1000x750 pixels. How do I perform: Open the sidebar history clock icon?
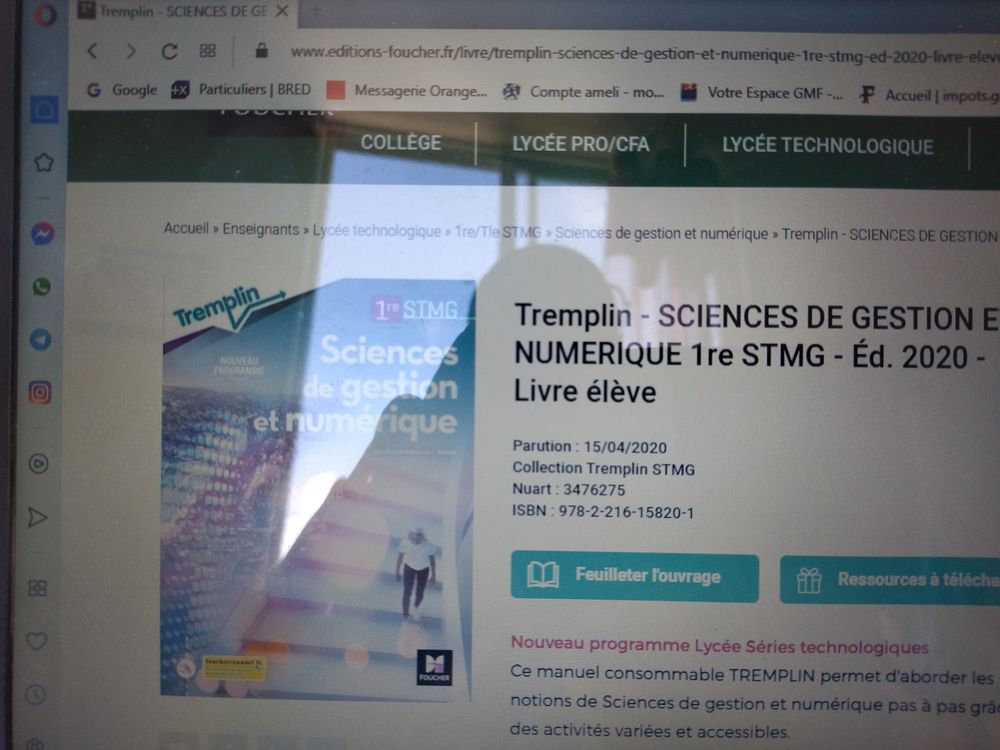click(x=36, y=694)
